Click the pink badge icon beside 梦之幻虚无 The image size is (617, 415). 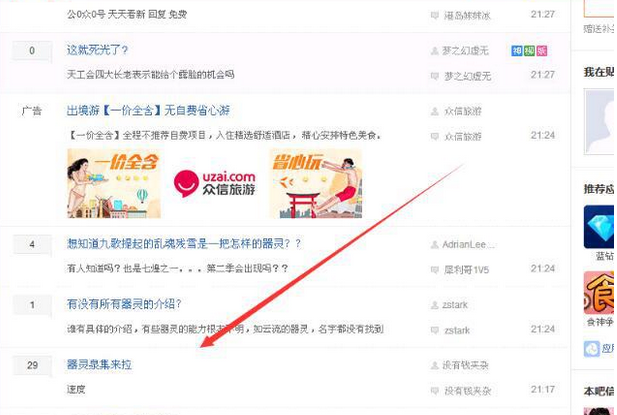point(541,51)
